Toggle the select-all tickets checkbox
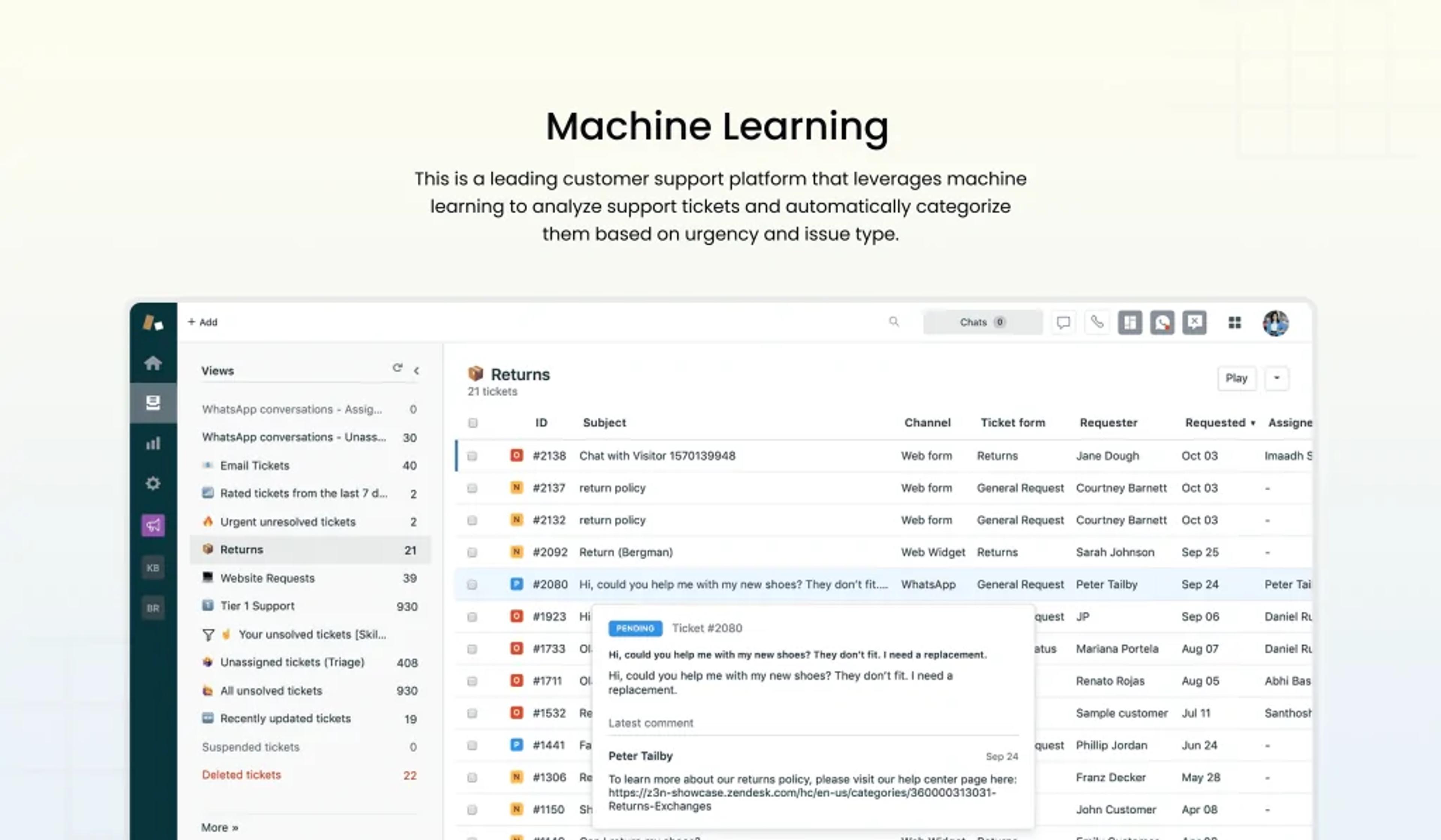The width and height of the screenshot is (1441, 840). coord(472,422)
